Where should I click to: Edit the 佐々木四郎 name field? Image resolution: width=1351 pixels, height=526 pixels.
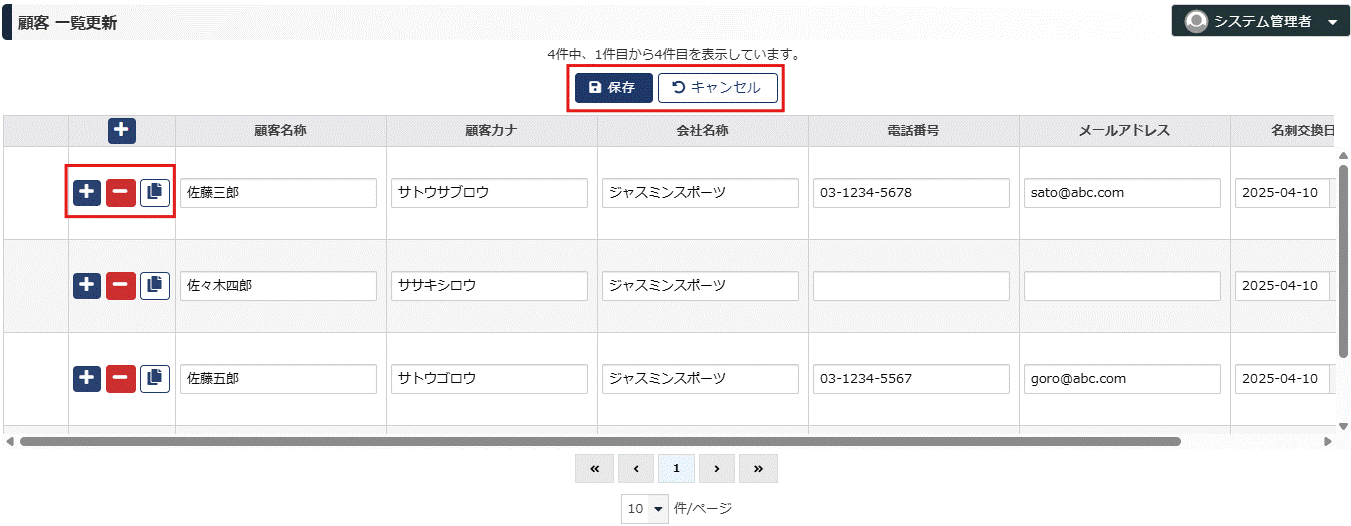[x=278, y=286]
